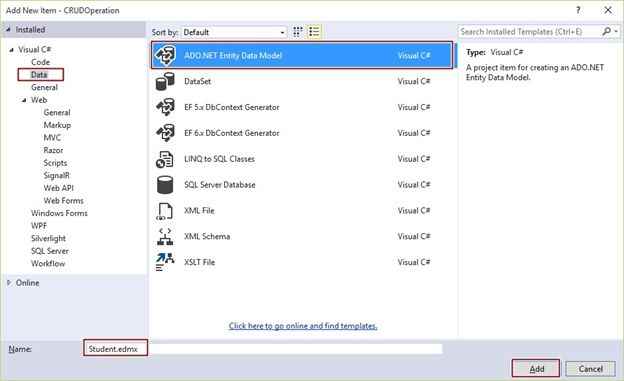Open the search options dropdown arrow
This screenshot has width=624, height=381.
616,31
